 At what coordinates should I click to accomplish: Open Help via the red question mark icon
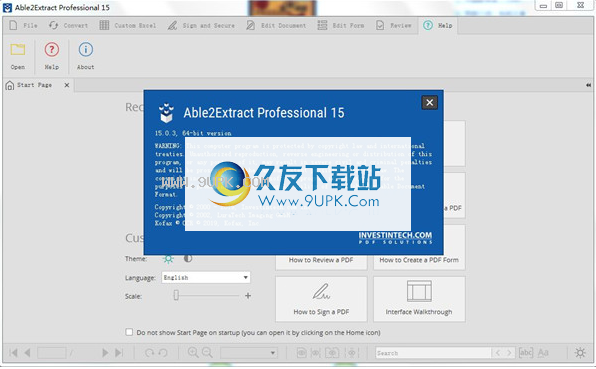click(52, 49)
